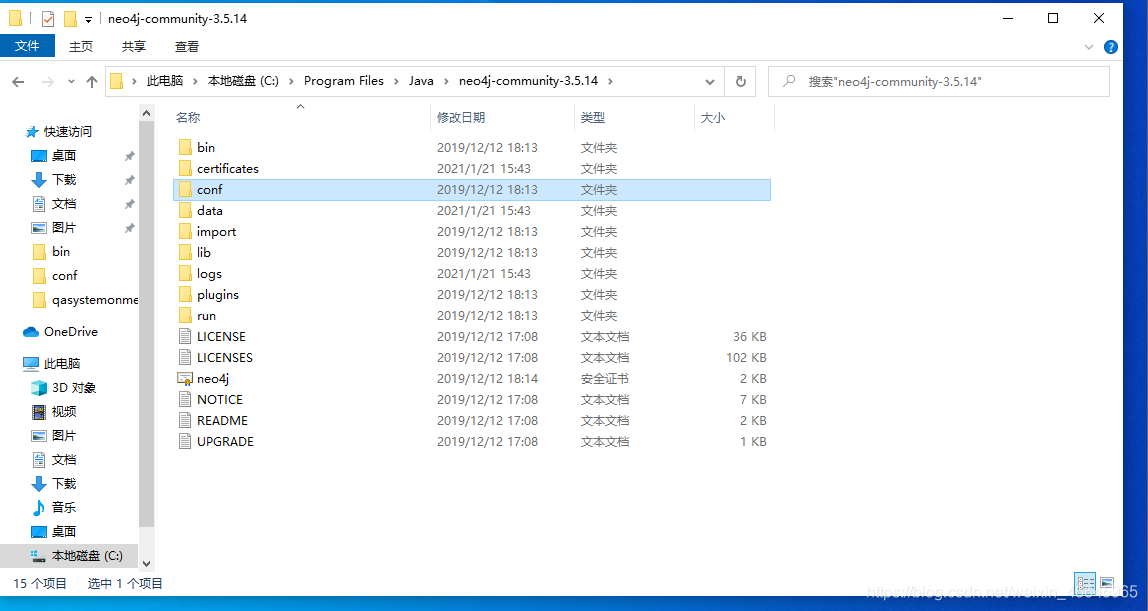
Task: Click the 102 KB size cell
Action: click(745, 358)
